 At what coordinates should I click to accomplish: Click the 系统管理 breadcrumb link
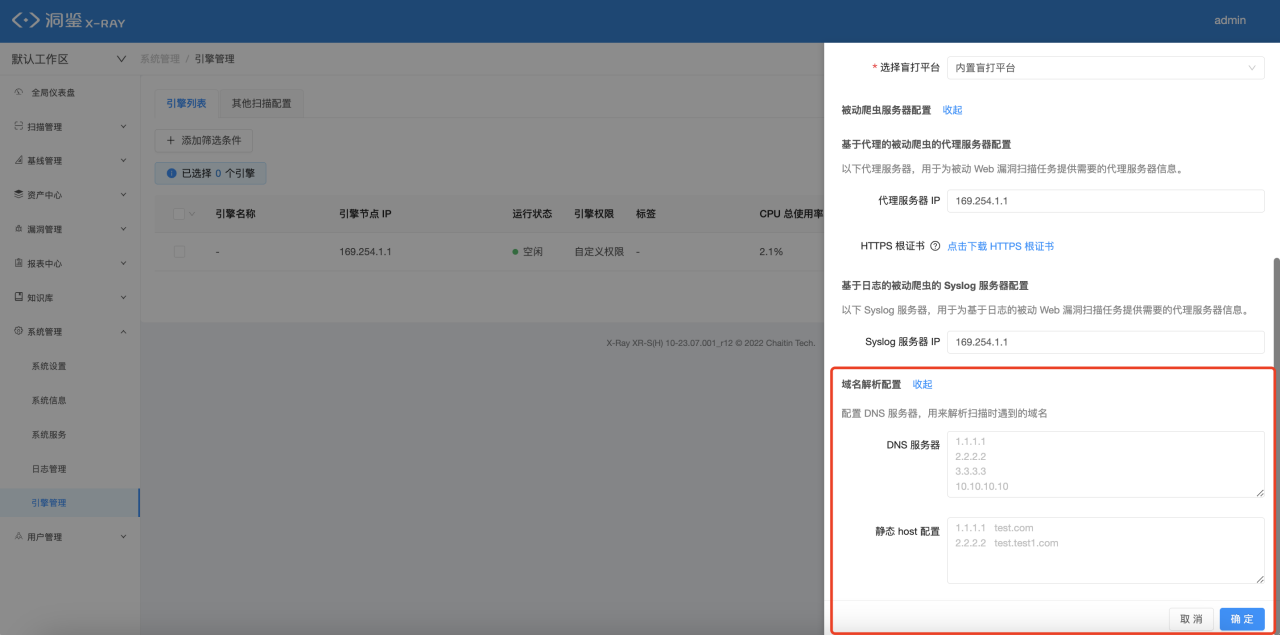(160, 59)
